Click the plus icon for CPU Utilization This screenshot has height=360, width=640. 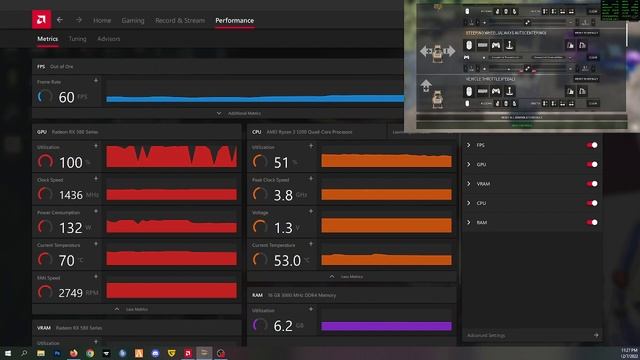[x=311, y=146]
